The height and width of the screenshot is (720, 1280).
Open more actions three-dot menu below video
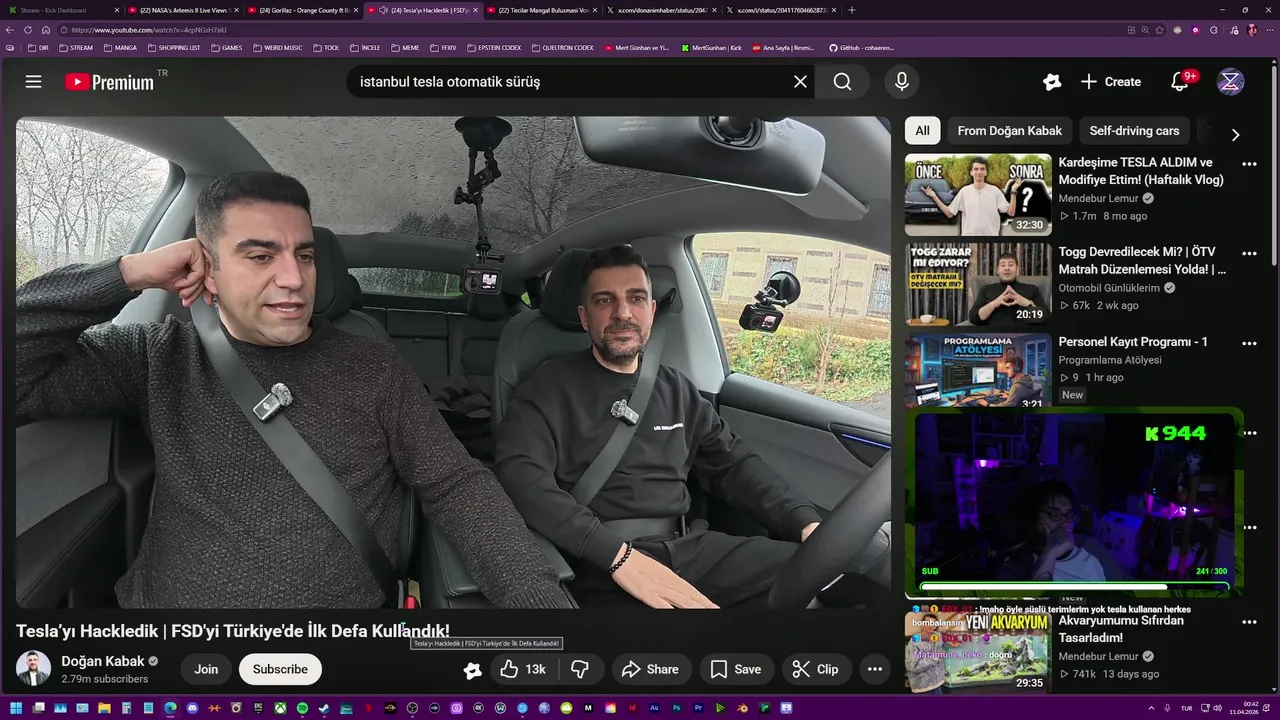tap(875, 669)
